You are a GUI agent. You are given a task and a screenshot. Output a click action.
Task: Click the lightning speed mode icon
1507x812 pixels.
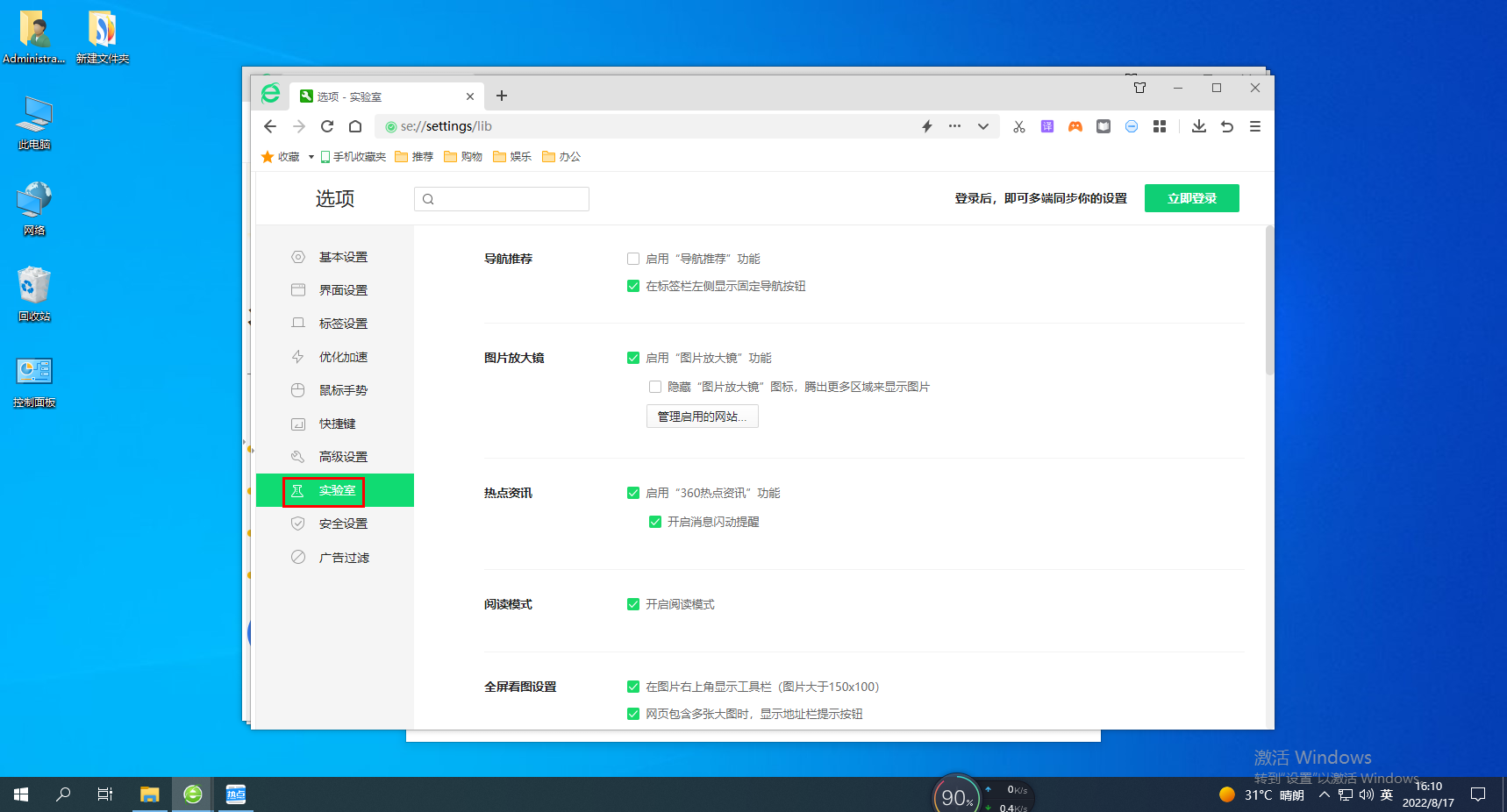(x=927, y=126)
